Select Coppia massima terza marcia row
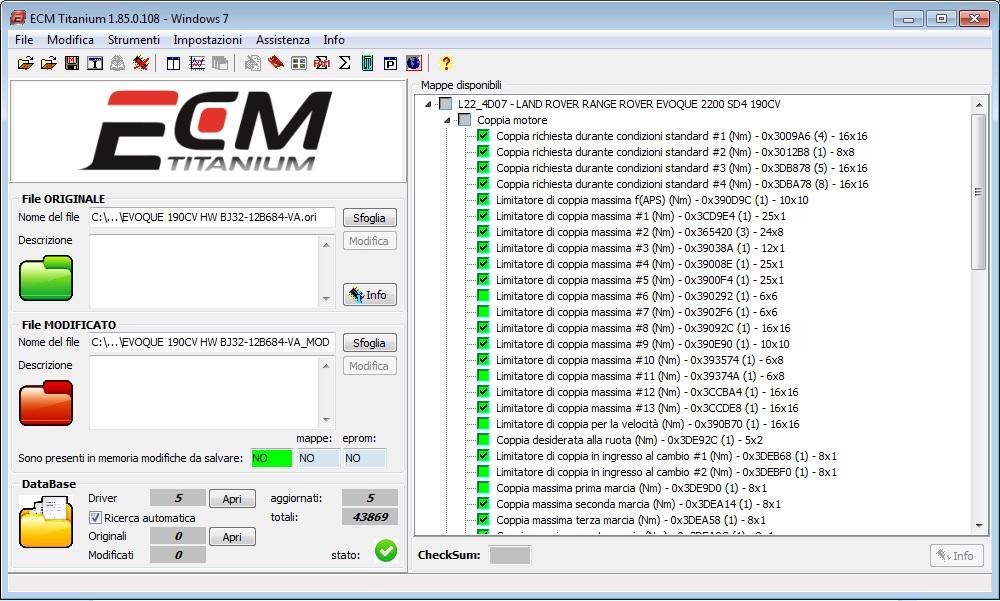This screenshot has height=601, width=1000. tap(631, 520)
